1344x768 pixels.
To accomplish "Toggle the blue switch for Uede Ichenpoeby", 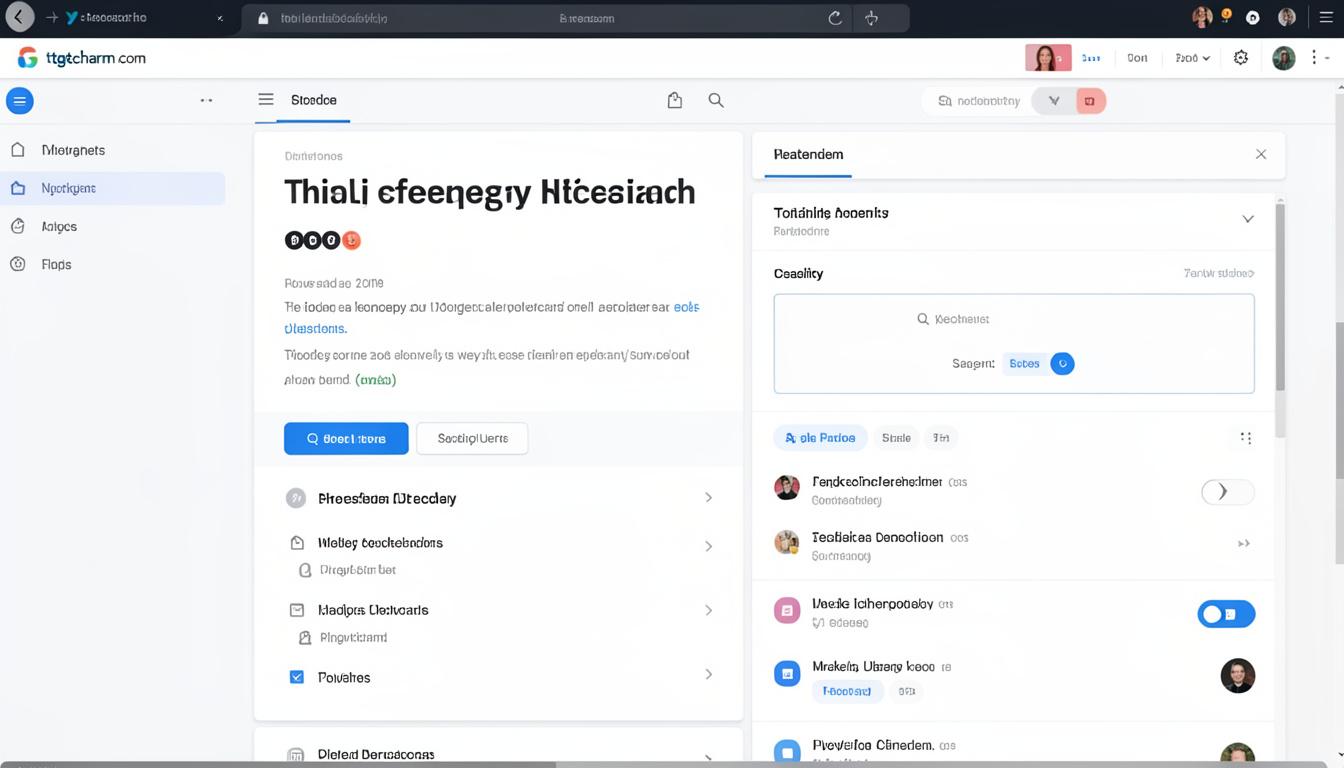I will click(1226, 614).
